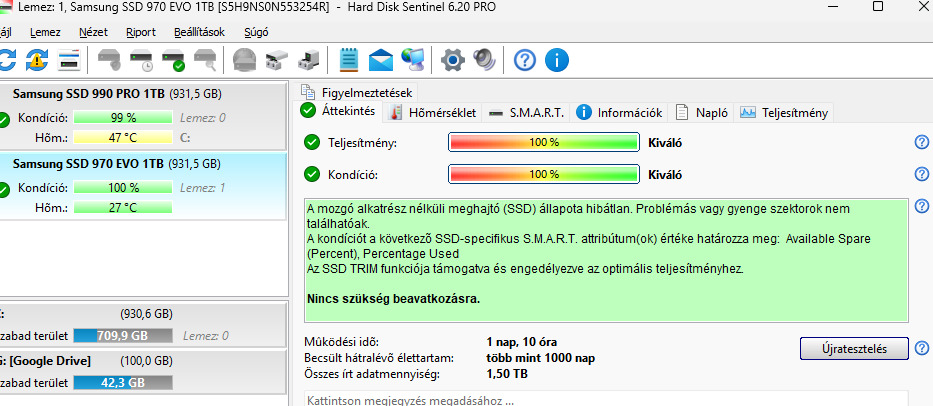Open the Napló tab

702,113
